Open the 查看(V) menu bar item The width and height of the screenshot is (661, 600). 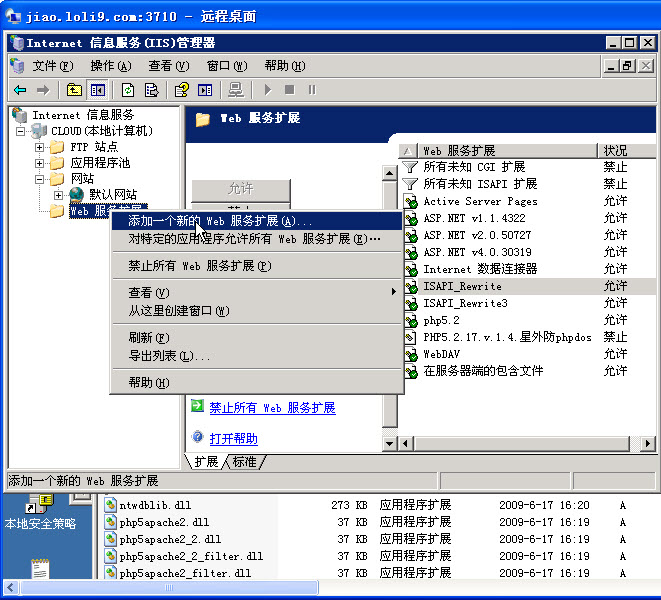click(169, 66)
